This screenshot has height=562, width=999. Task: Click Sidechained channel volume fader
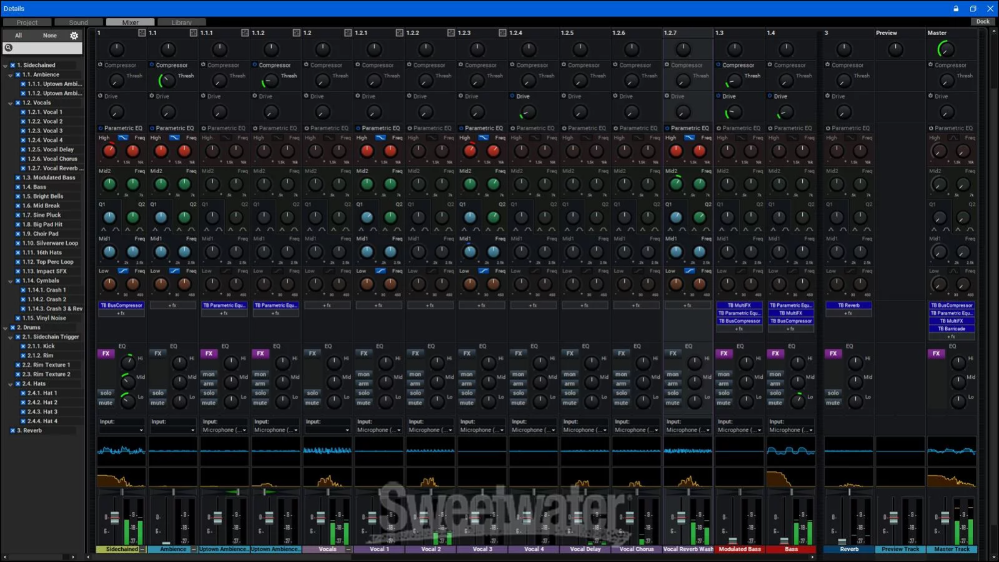click(x=115, y=518)
